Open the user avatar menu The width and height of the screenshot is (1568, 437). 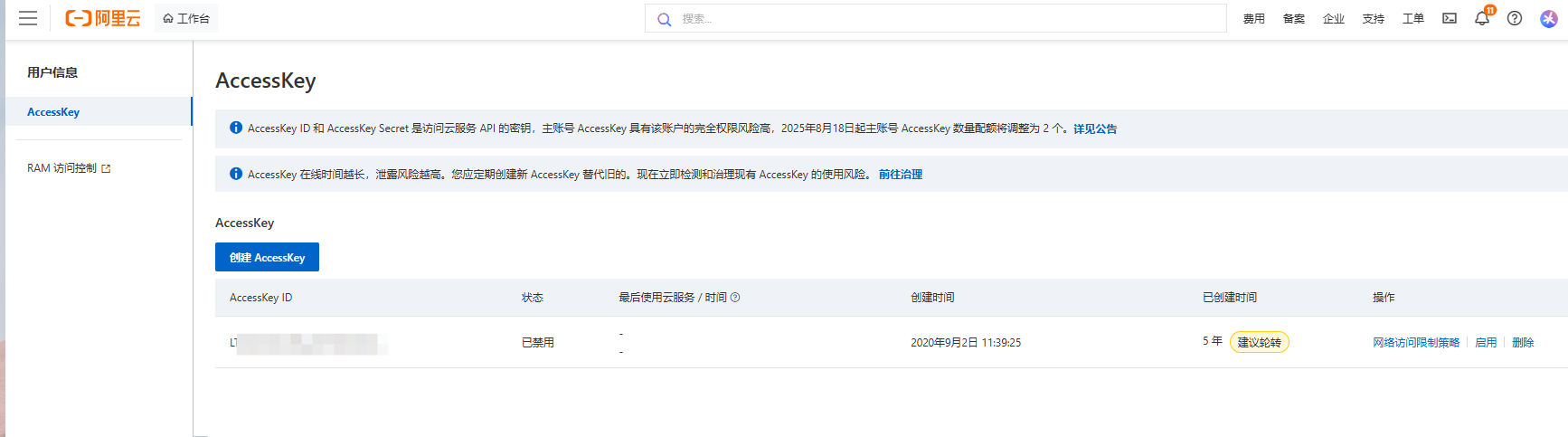tap(1548, 18)
